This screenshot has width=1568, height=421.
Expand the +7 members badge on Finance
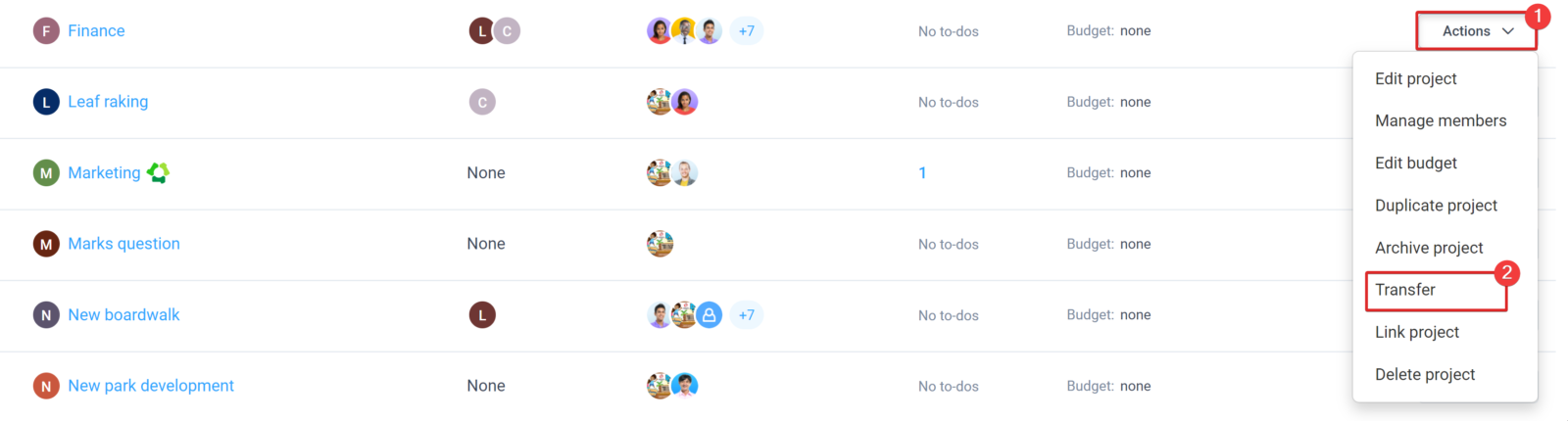tap(747, 31)
